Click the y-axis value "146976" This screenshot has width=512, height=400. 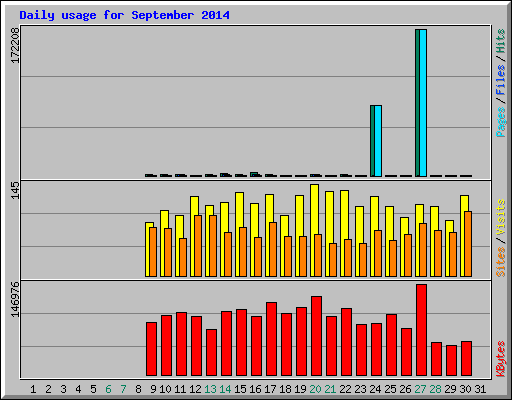point(15,299)
